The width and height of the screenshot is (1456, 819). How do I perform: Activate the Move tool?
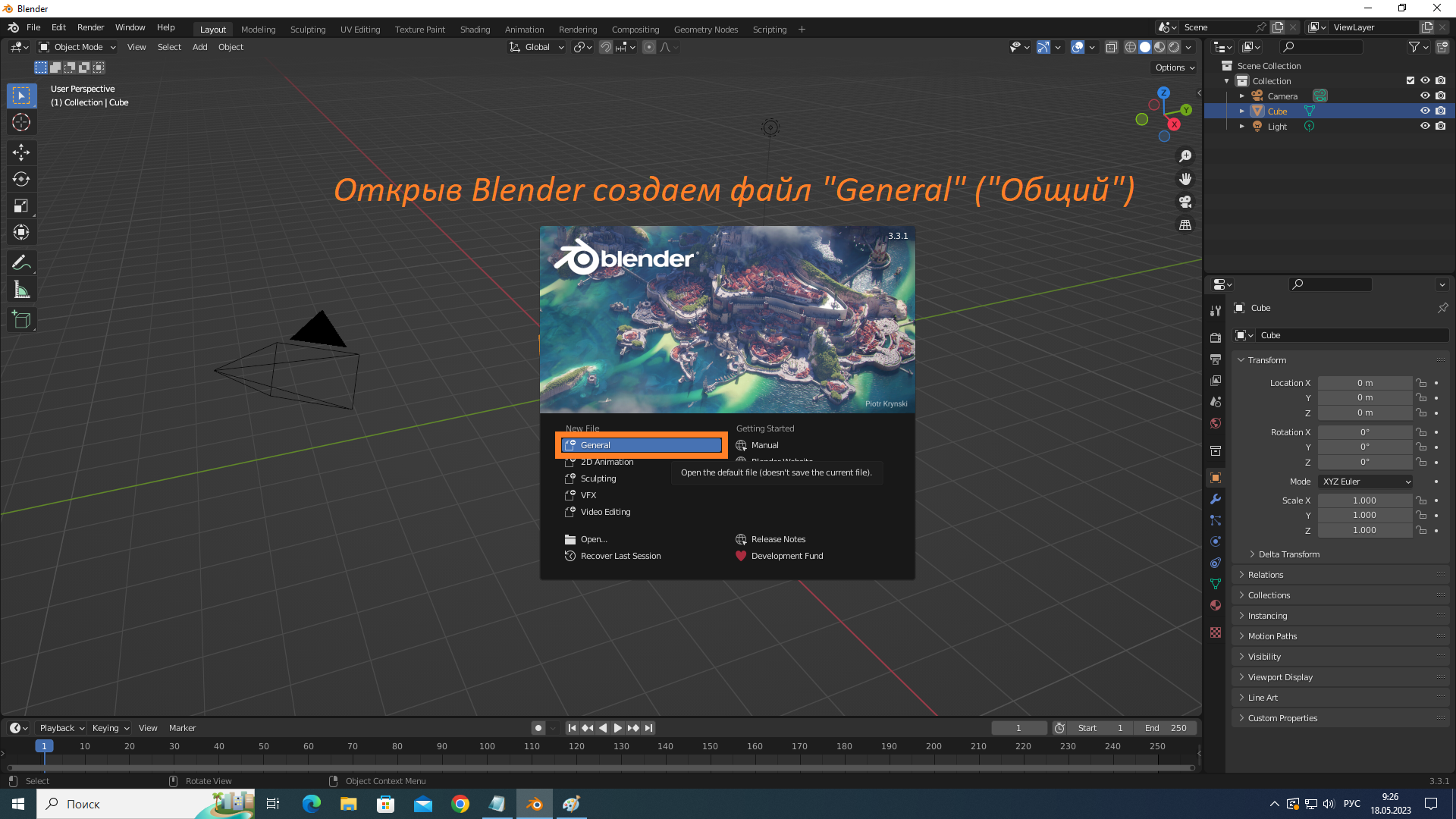coord(21,152)
